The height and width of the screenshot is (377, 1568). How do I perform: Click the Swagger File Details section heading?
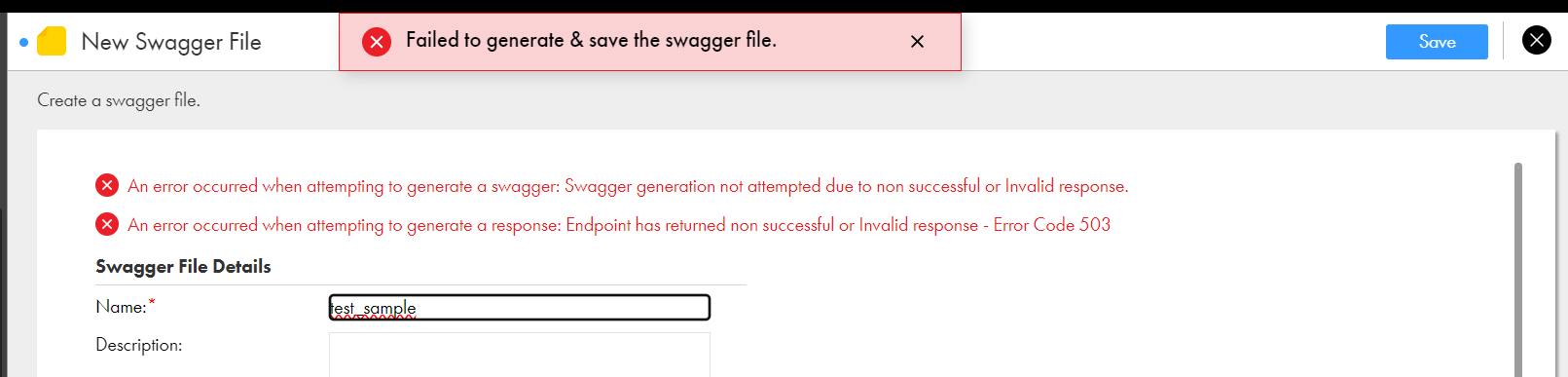coord(183,267)
